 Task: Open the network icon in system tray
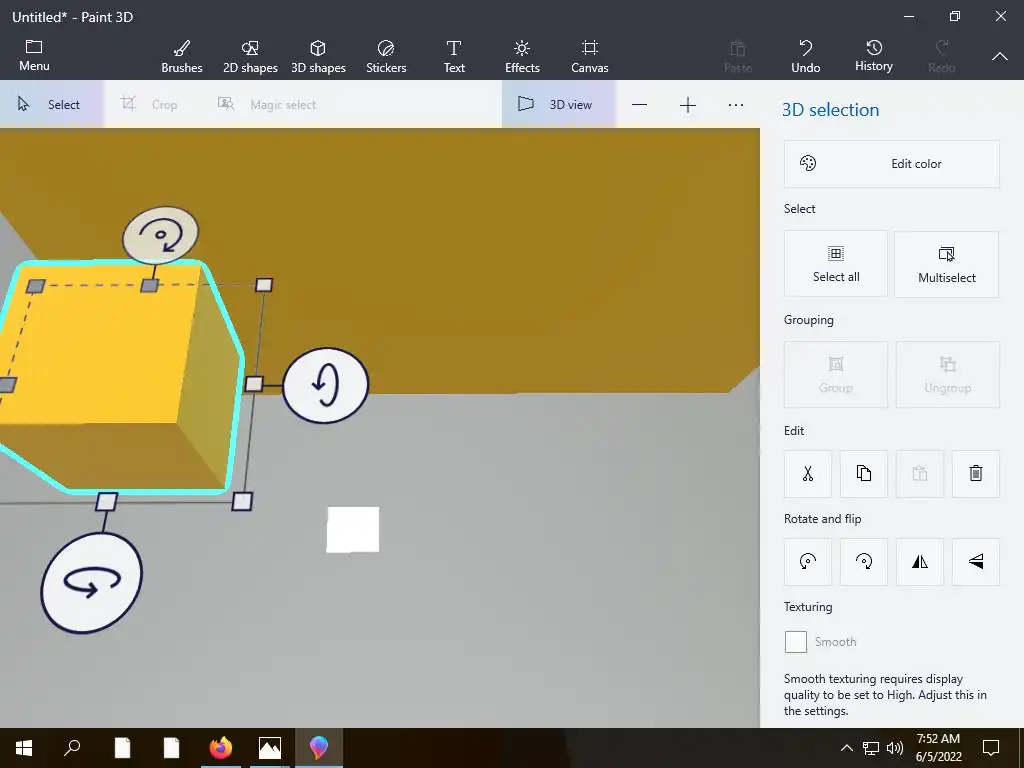[x=871, y=748]
